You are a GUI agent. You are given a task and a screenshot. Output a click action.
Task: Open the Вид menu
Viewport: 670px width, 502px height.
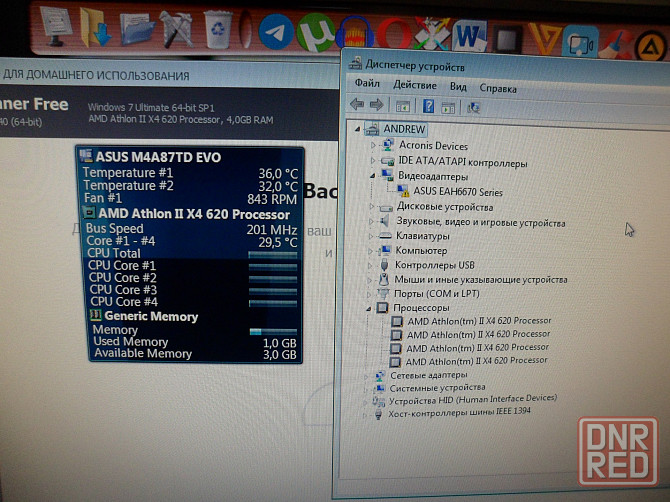click(x=458, y=87)
